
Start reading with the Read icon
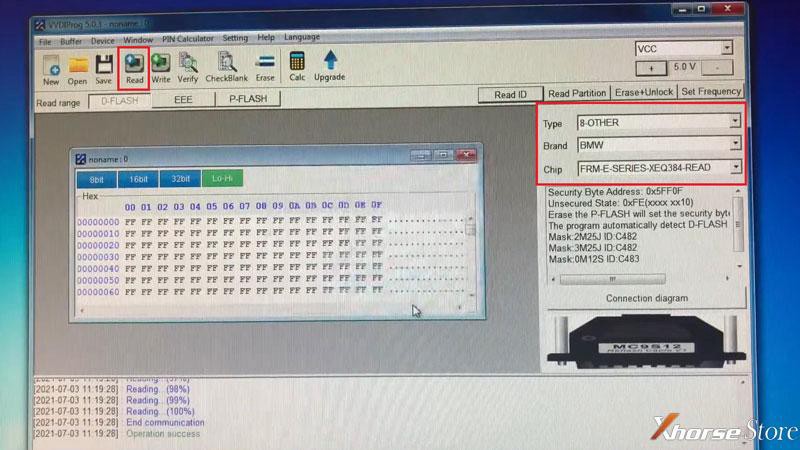click(134, 68)
